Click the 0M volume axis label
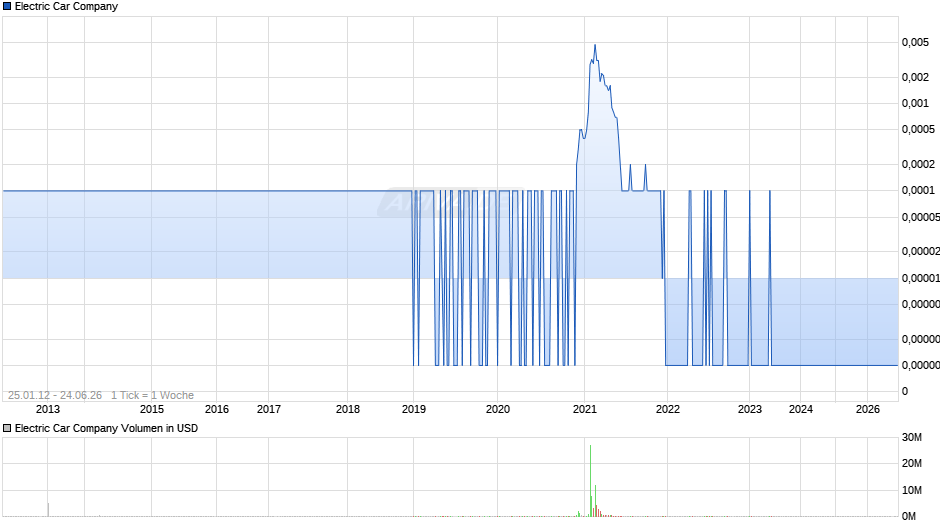The height and width of the screenshot is (526, 940). [x=909, y=516]
